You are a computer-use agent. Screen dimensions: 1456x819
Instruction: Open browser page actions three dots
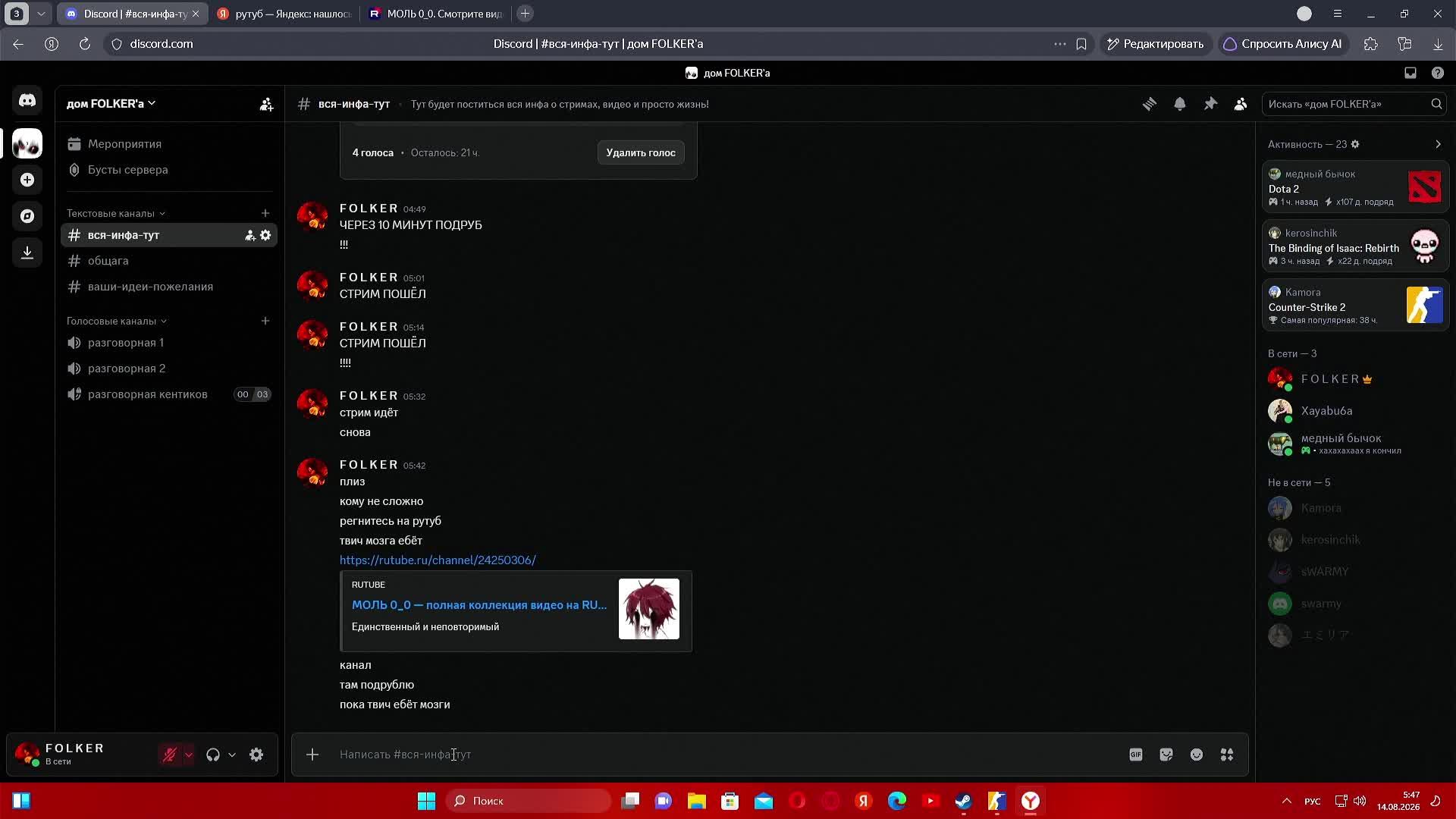pyautogui.click(x=1059, y=44)
